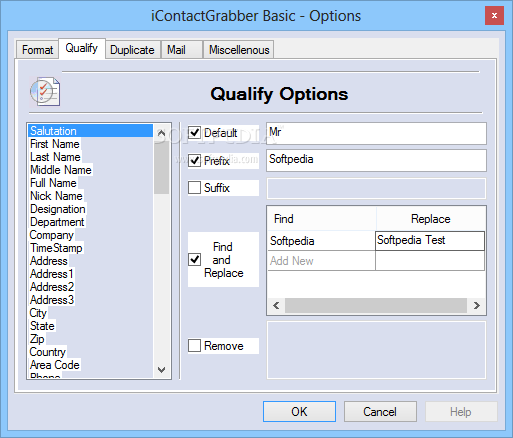Click the grid's scroll left arrow
The width and height of the screenshot is (513, 438).
(276, 305)
